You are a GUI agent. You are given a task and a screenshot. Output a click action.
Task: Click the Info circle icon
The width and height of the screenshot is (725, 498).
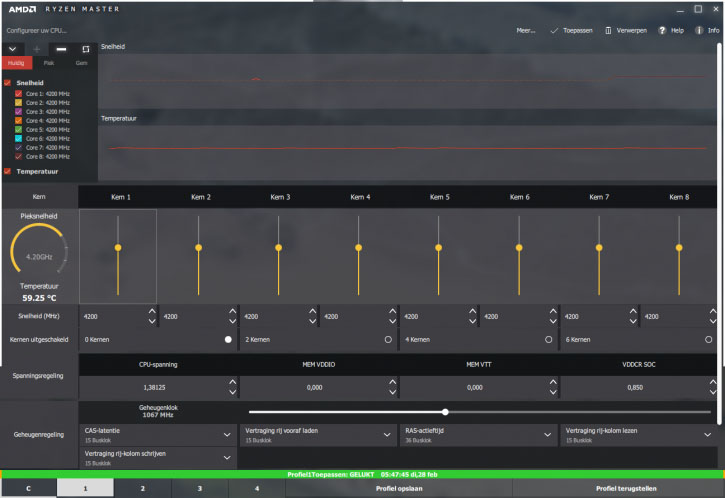tap(698, 31)
